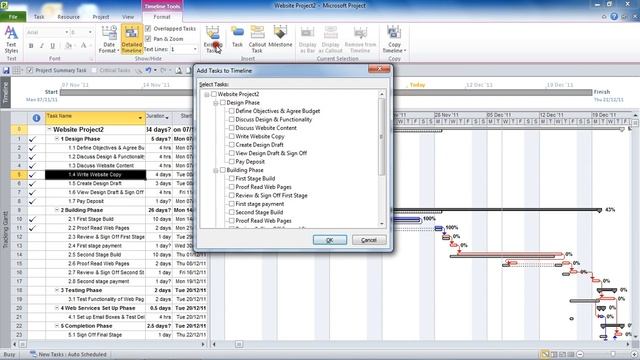The image size is (640, 360).
Task: Insert a Milestone on timeline
Action: click(280, 37)
